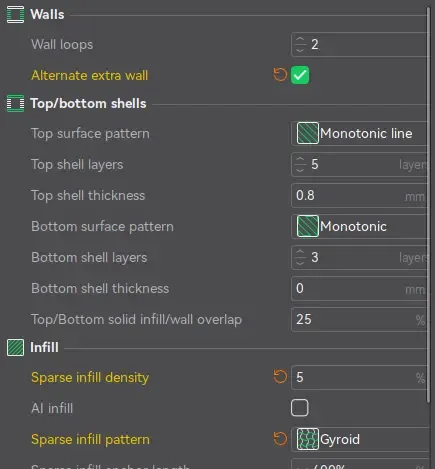Viewport: 435px width, 469px height.
Task: Click the Monotonic line pattern icon
Action: [x=308, y=133]
